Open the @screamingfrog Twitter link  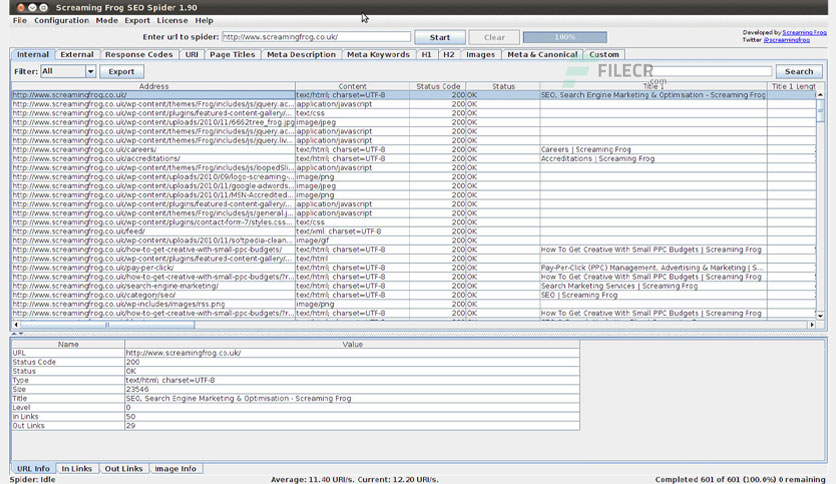click(786, 40)
